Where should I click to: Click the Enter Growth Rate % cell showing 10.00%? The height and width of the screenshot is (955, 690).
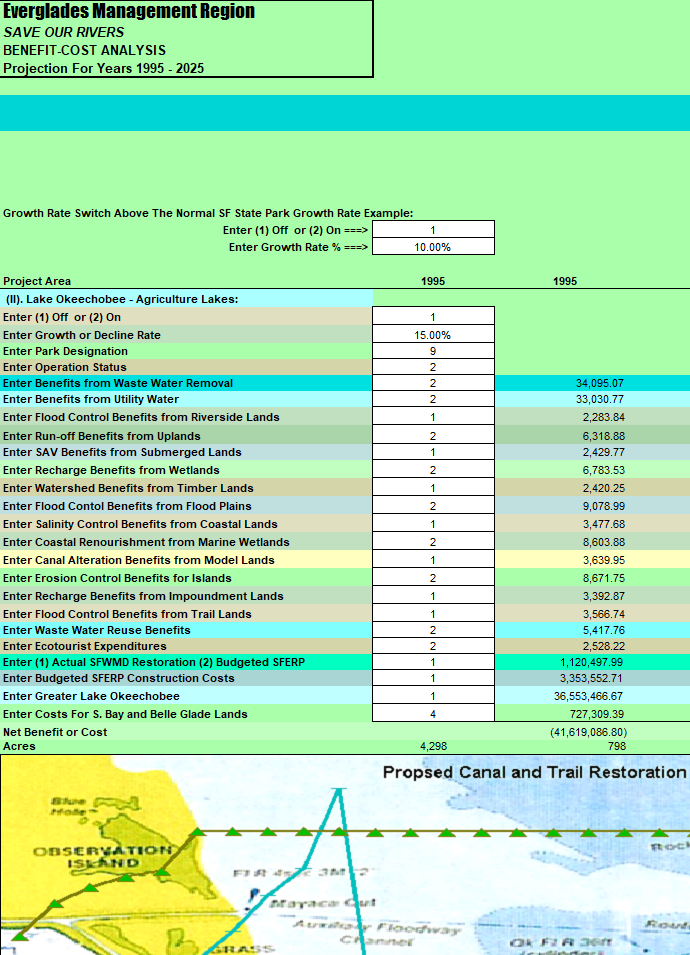[x=433, y=247]
